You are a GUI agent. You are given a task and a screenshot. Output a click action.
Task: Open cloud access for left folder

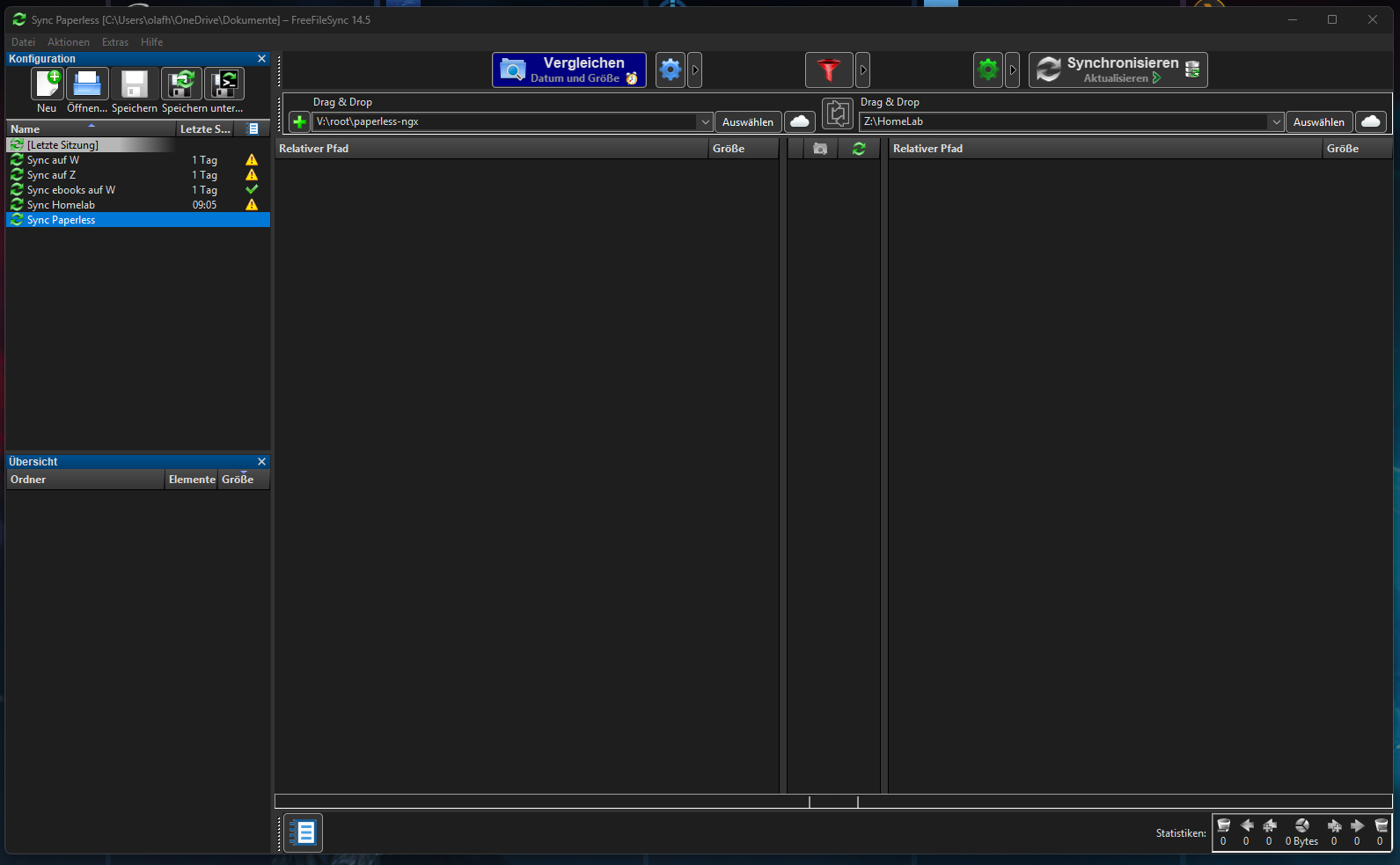[800, 122]
